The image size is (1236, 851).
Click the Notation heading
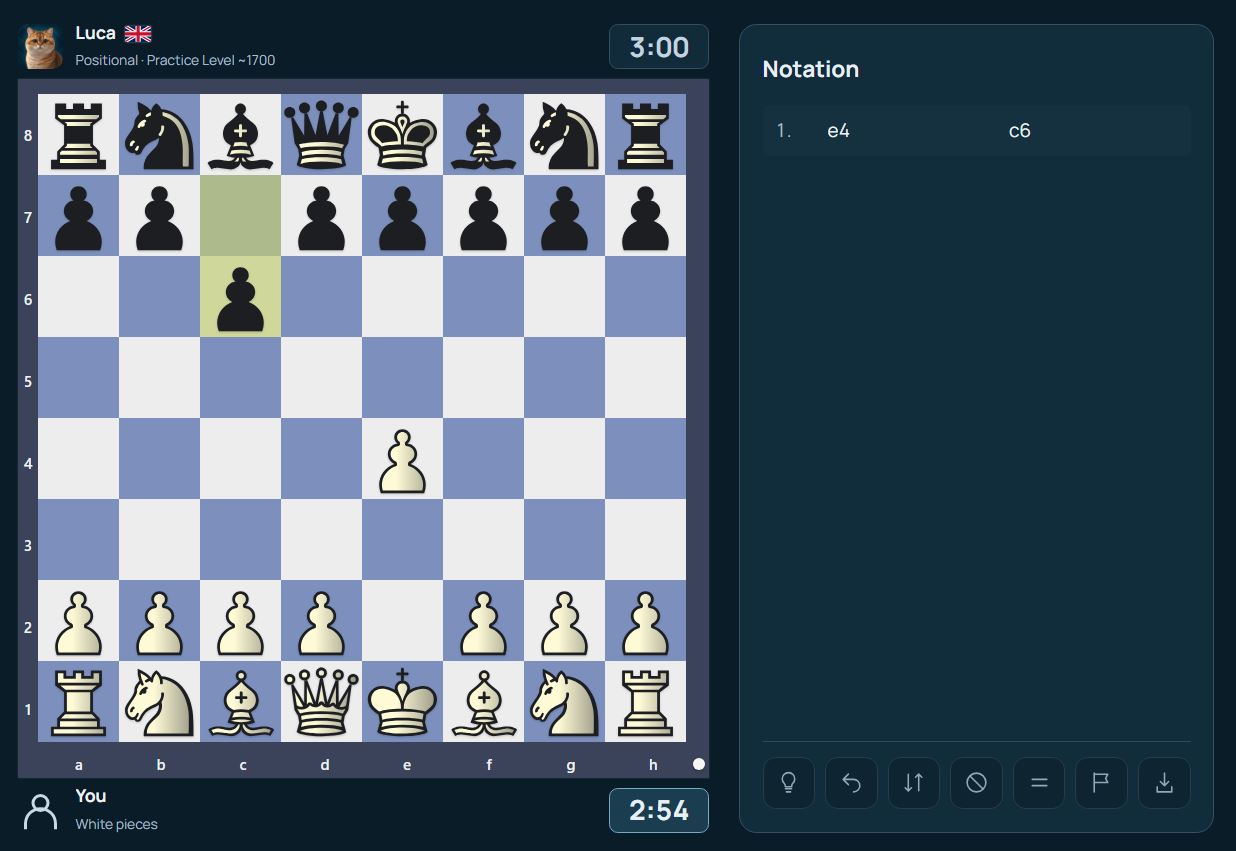pos(811,69)
